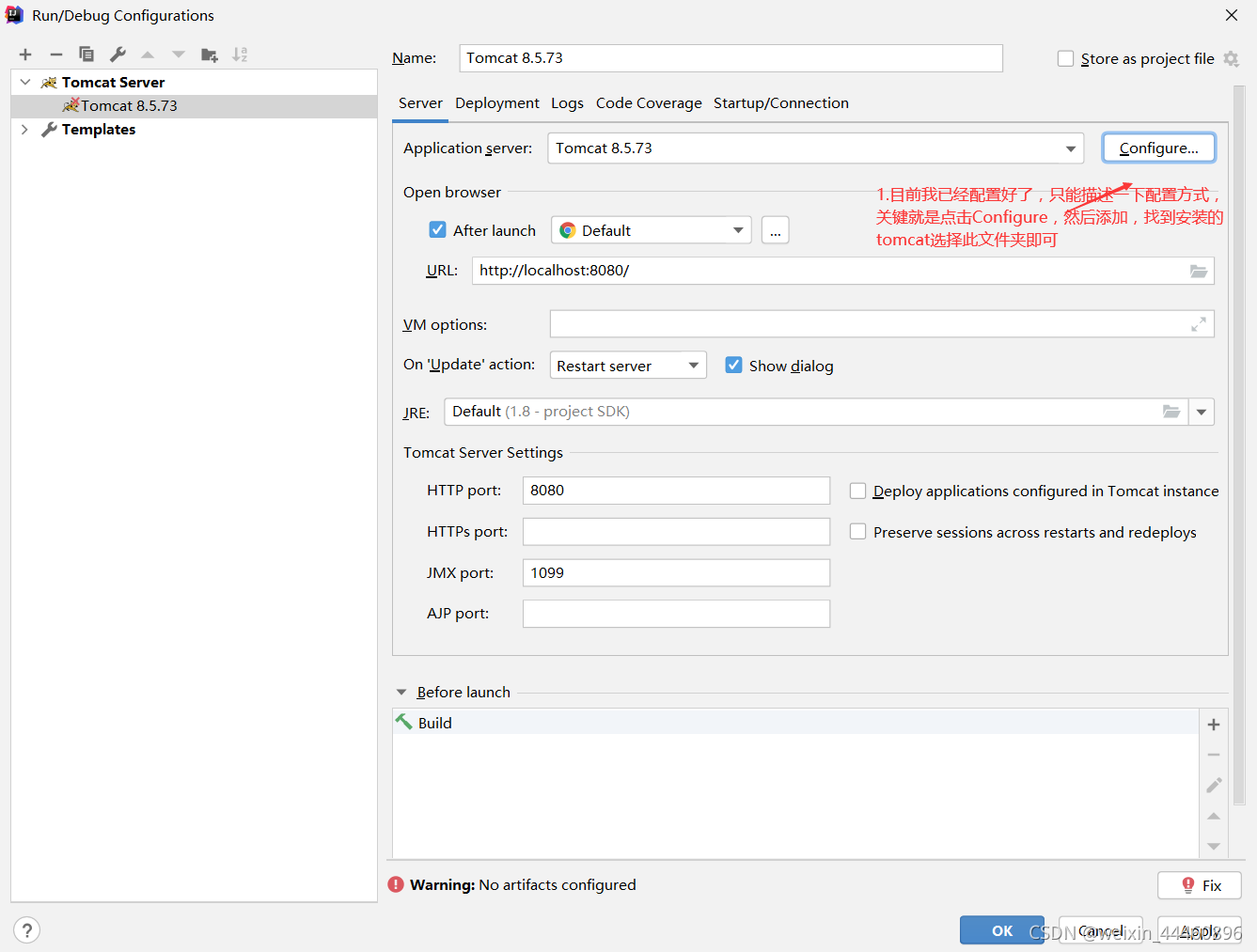This screenshot has width=1257, height=952.
Task: Click Cancel button
Action: tap(1101, 930)
